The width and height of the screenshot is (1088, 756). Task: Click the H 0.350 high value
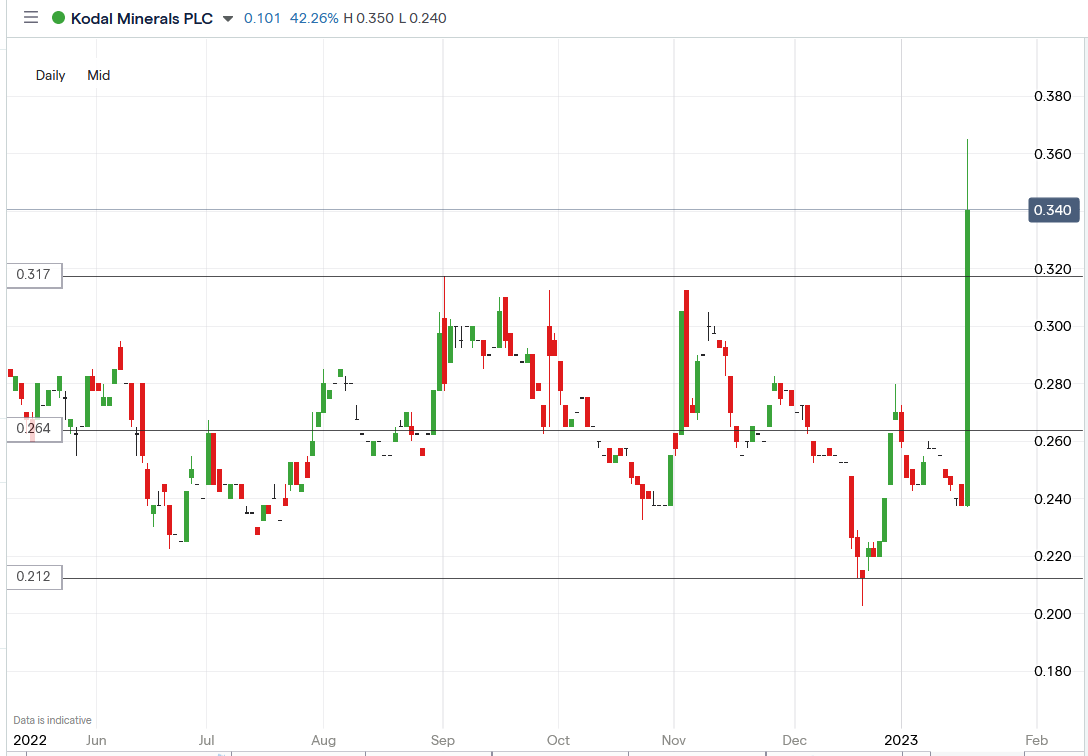coord(368,18)
